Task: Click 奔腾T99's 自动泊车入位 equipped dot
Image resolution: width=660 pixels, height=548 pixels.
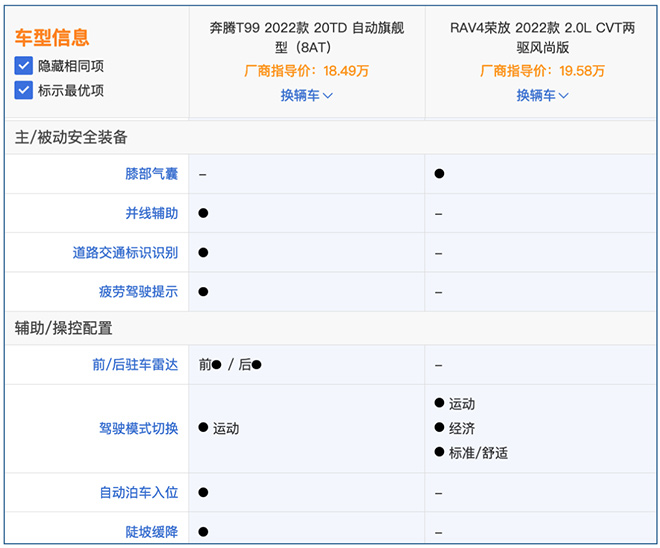Action: pos(203,492)
